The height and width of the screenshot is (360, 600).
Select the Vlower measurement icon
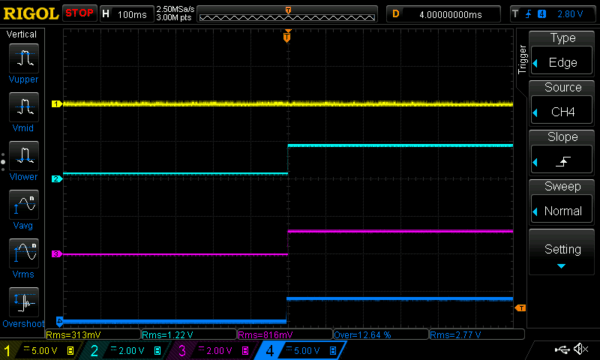[24, 156]
